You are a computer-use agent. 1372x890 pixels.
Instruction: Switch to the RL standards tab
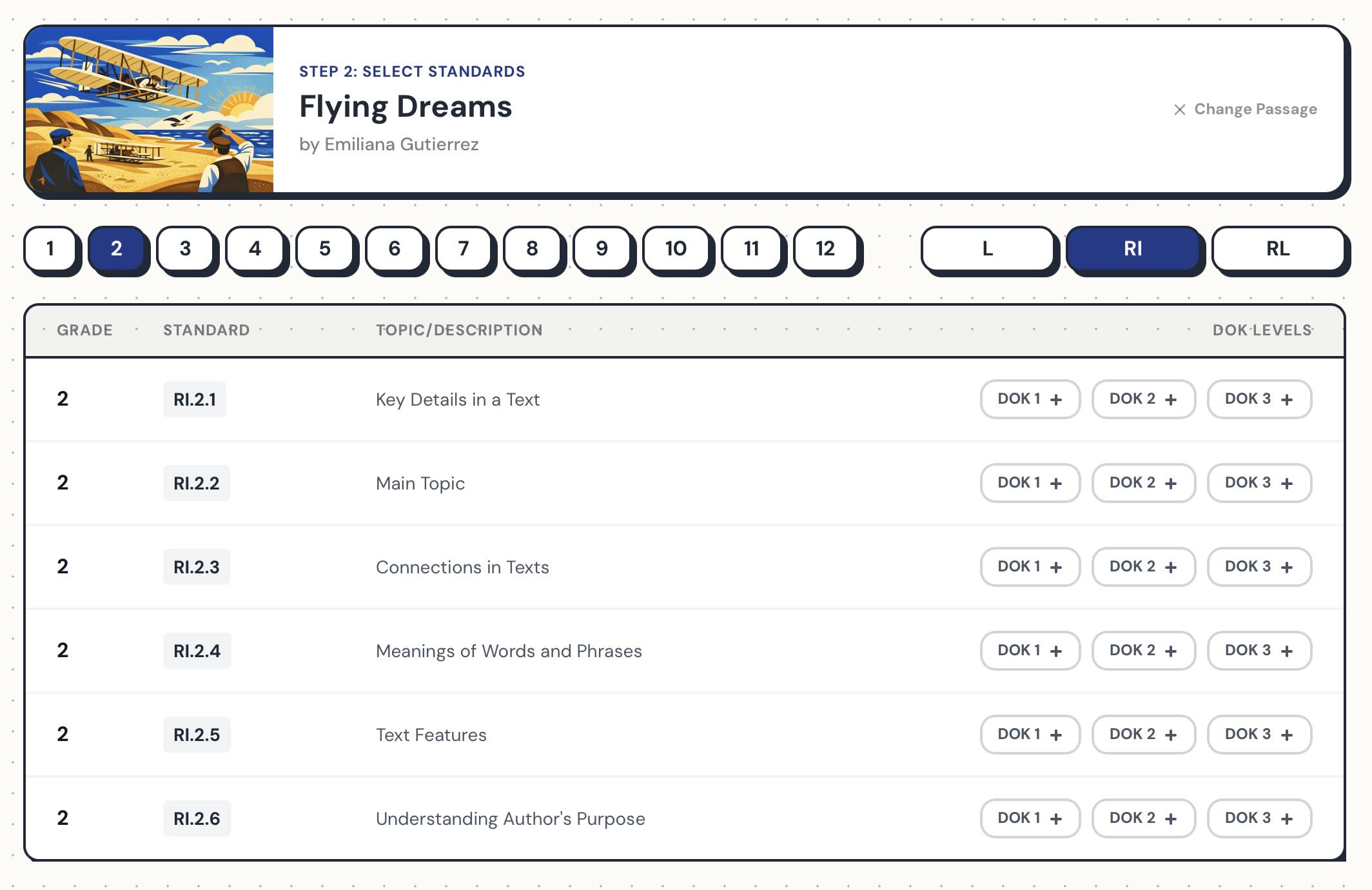click(1279, 250)
